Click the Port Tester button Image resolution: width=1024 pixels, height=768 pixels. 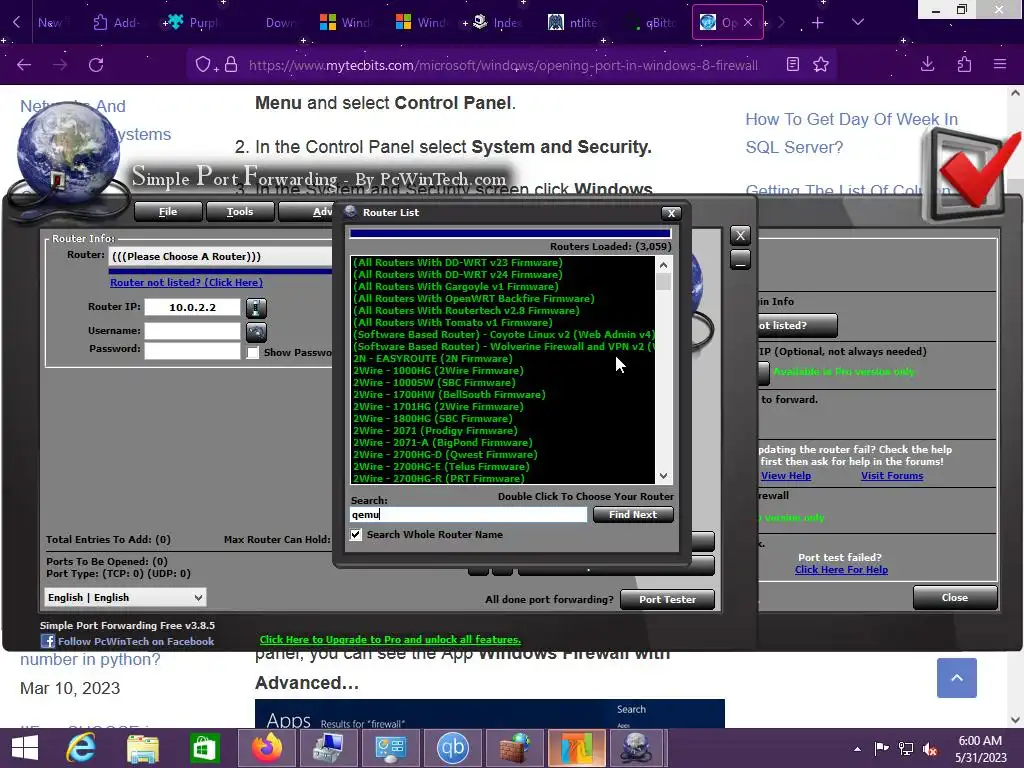pyautogui.click(x=667, y=600)
